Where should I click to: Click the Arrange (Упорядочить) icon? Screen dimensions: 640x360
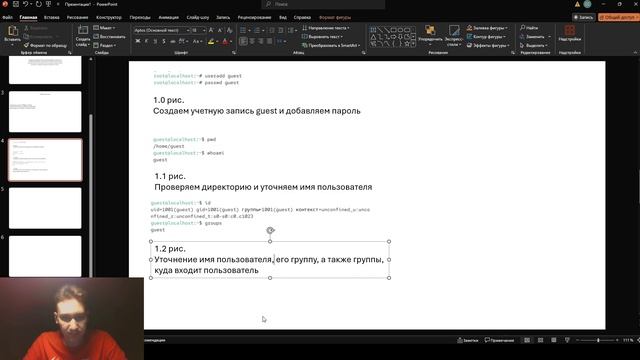[x=430, y=30]
